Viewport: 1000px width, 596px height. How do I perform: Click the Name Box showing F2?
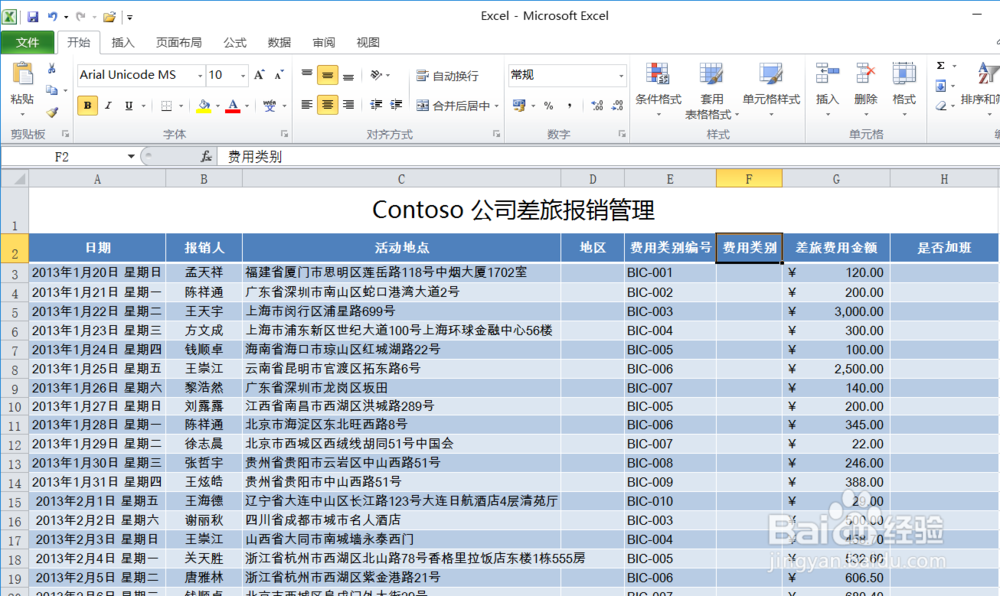point(62,156)
